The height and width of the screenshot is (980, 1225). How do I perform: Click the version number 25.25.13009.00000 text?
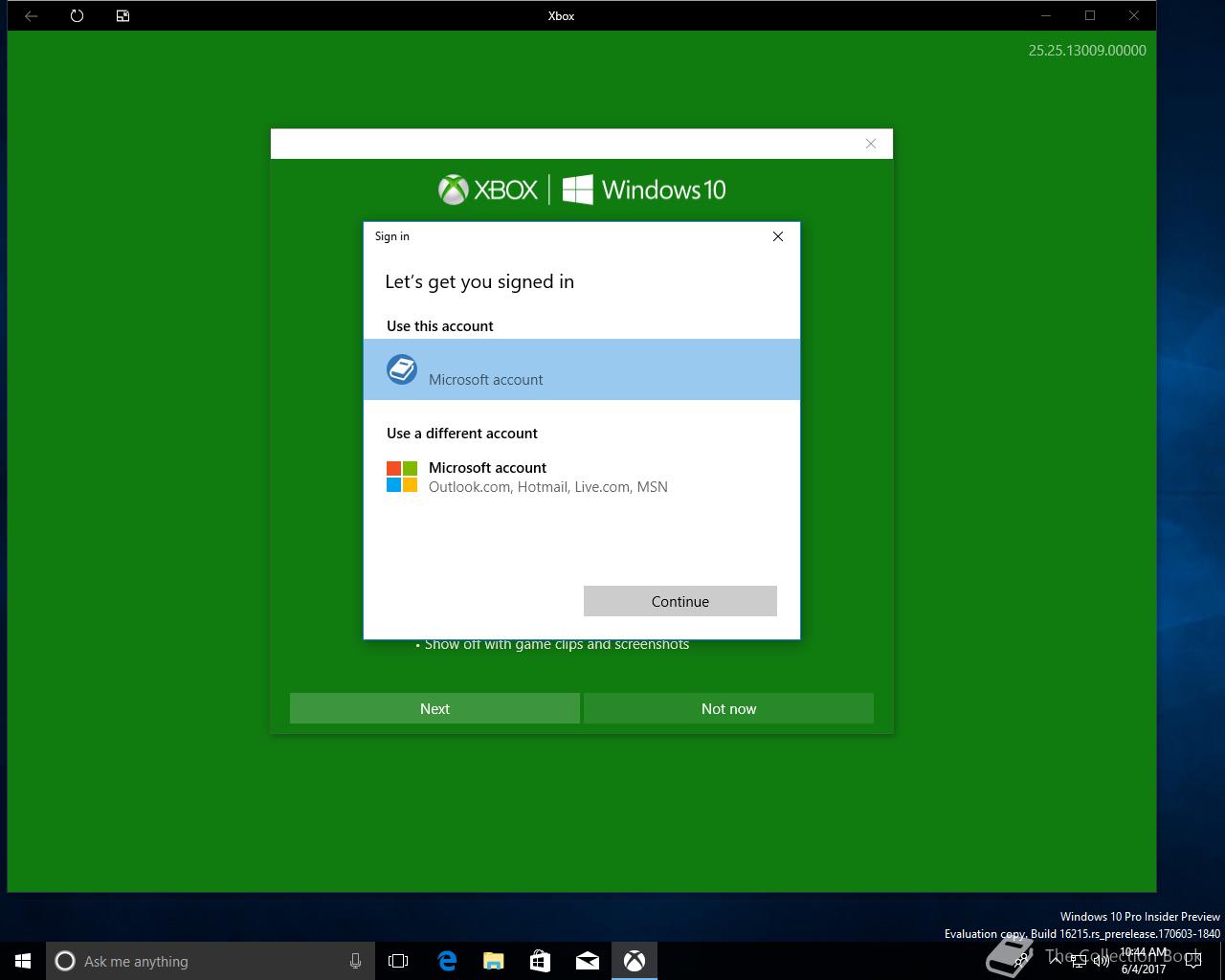(1087, 51)
